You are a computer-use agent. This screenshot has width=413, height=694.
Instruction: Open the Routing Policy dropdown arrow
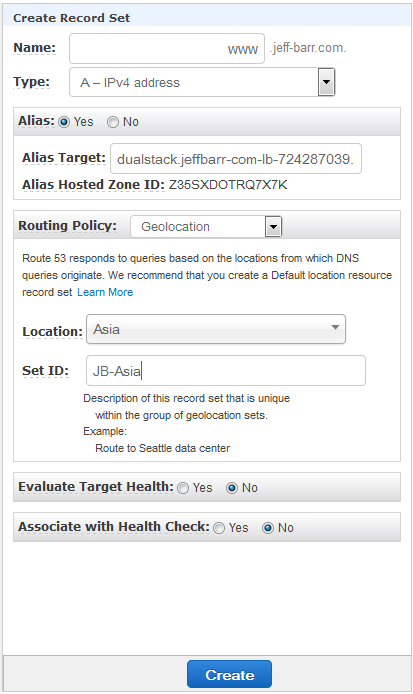[274, 227]
